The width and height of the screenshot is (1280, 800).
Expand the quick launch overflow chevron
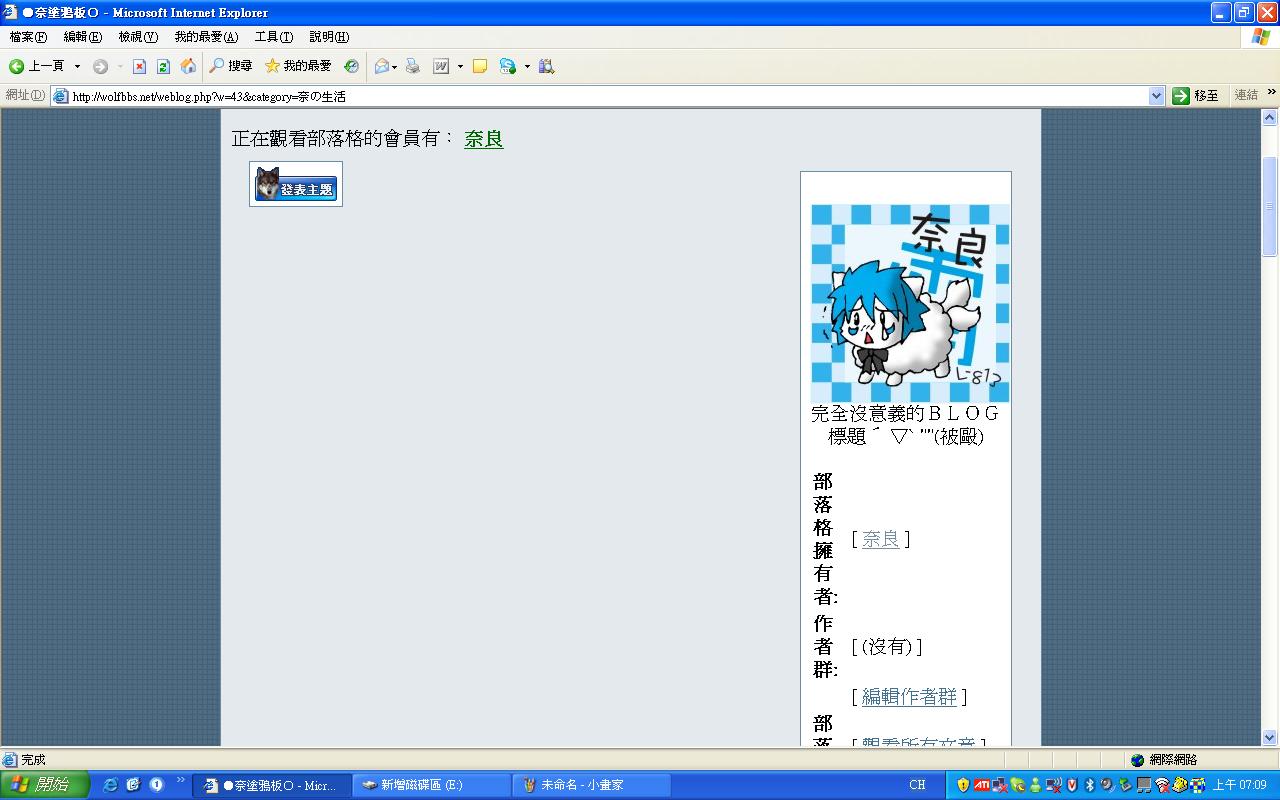tap(181, 780)
